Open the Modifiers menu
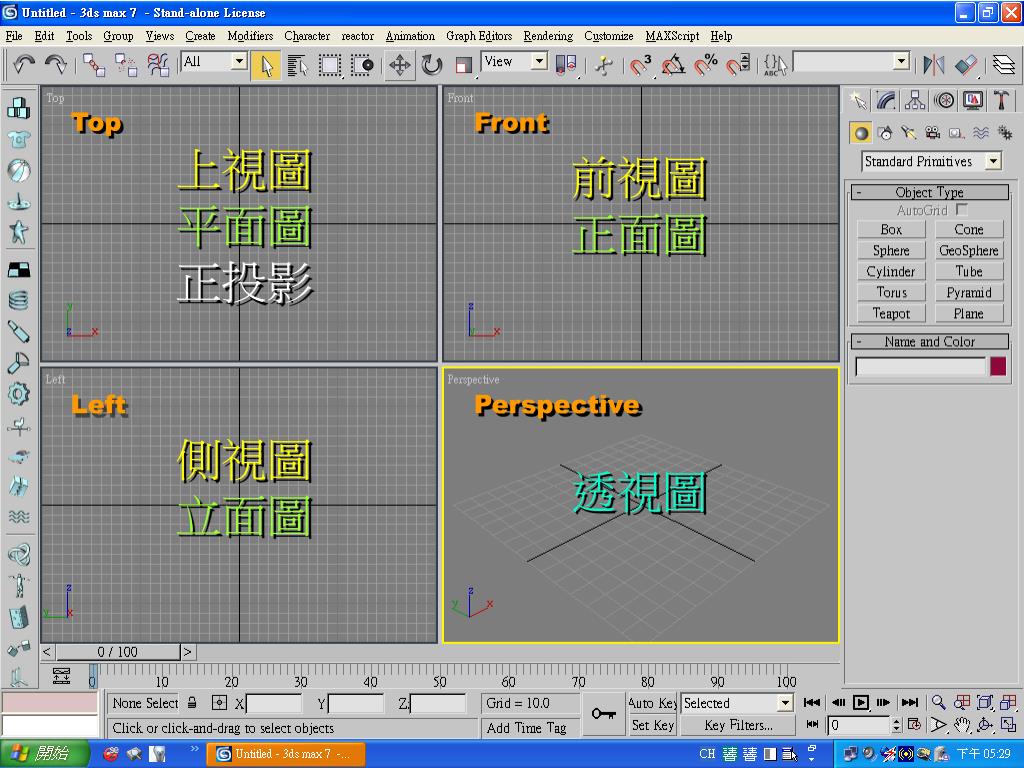 tap(250, 36)
